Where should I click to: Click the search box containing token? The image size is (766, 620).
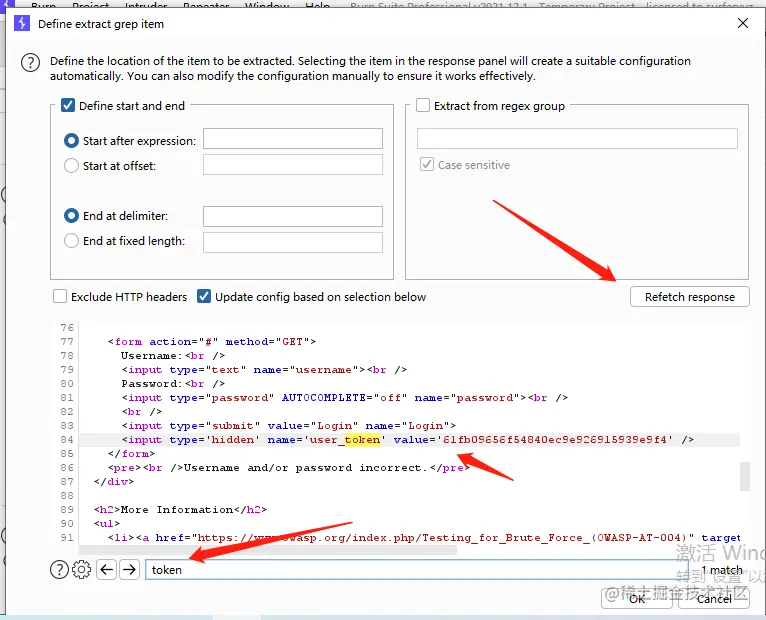[416, 570]
